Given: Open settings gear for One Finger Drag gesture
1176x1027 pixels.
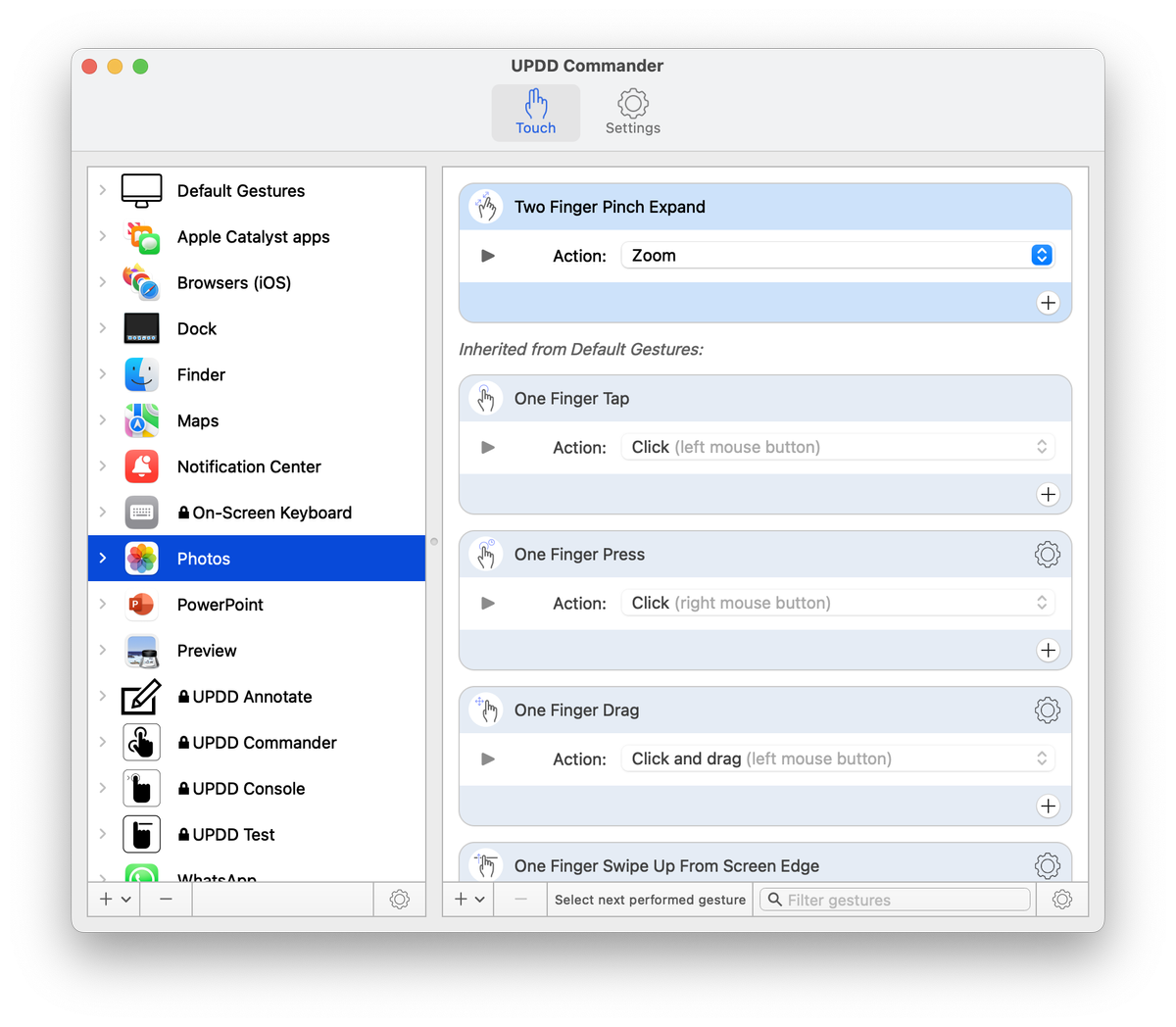Looking at the screenshot, I should coord(1047,709).
